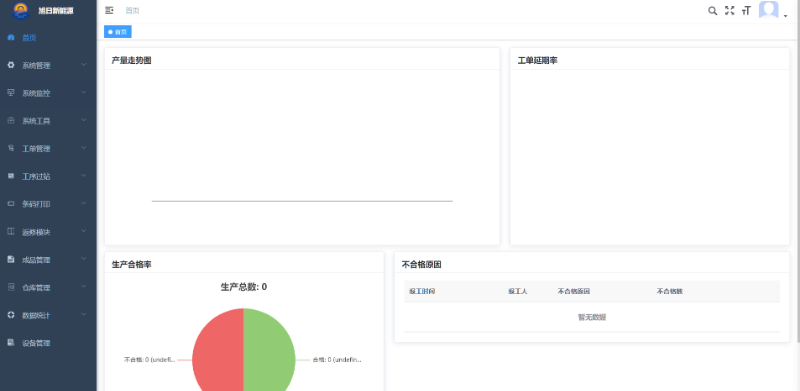Open the font size setting icon
Viewport: 800px width, 391px height.
tap(746, 11)
